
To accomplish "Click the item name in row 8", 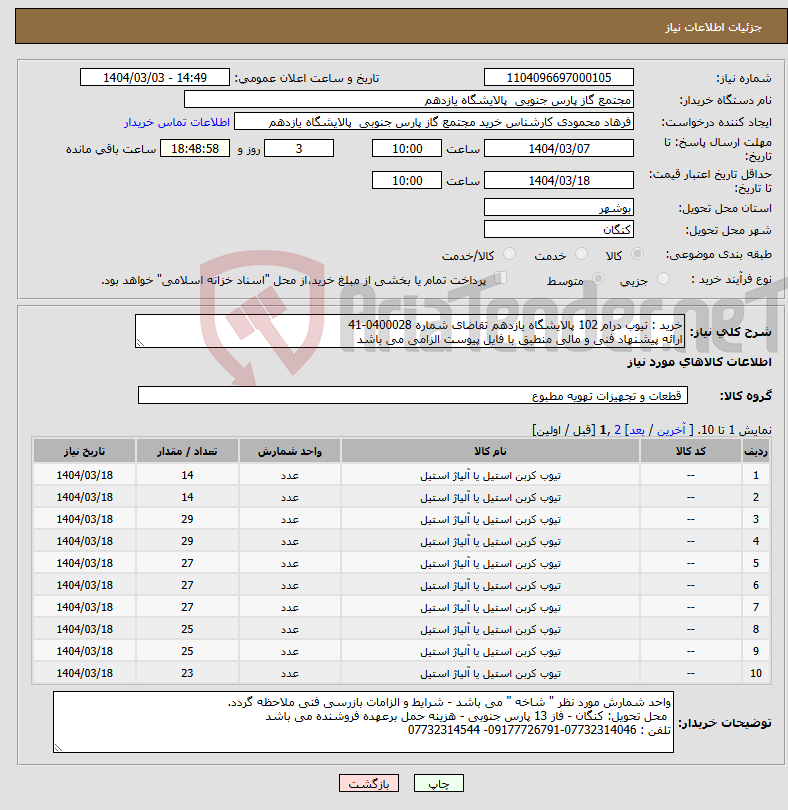I will point(490,629).
